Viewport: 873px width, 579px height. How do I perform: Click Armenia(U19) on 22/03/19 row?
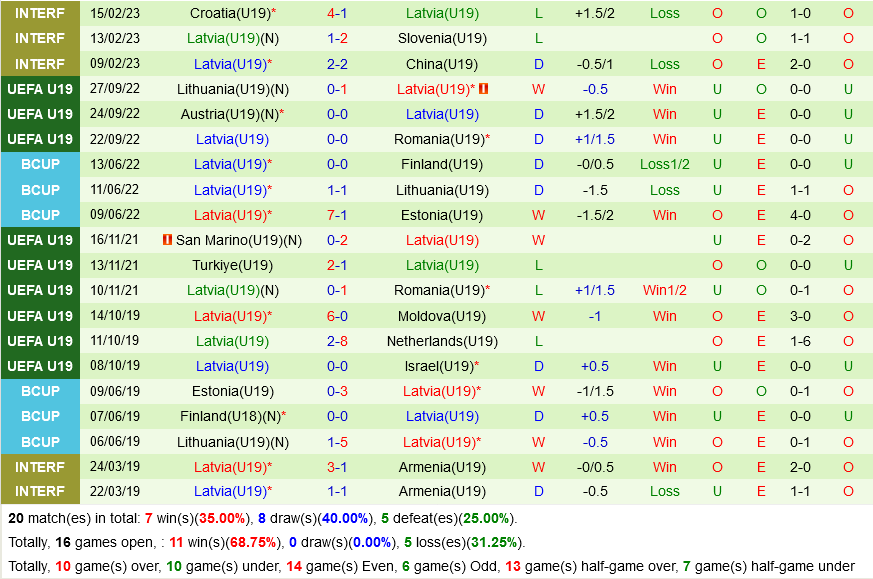pyautogui.click(x=442, y=492)
